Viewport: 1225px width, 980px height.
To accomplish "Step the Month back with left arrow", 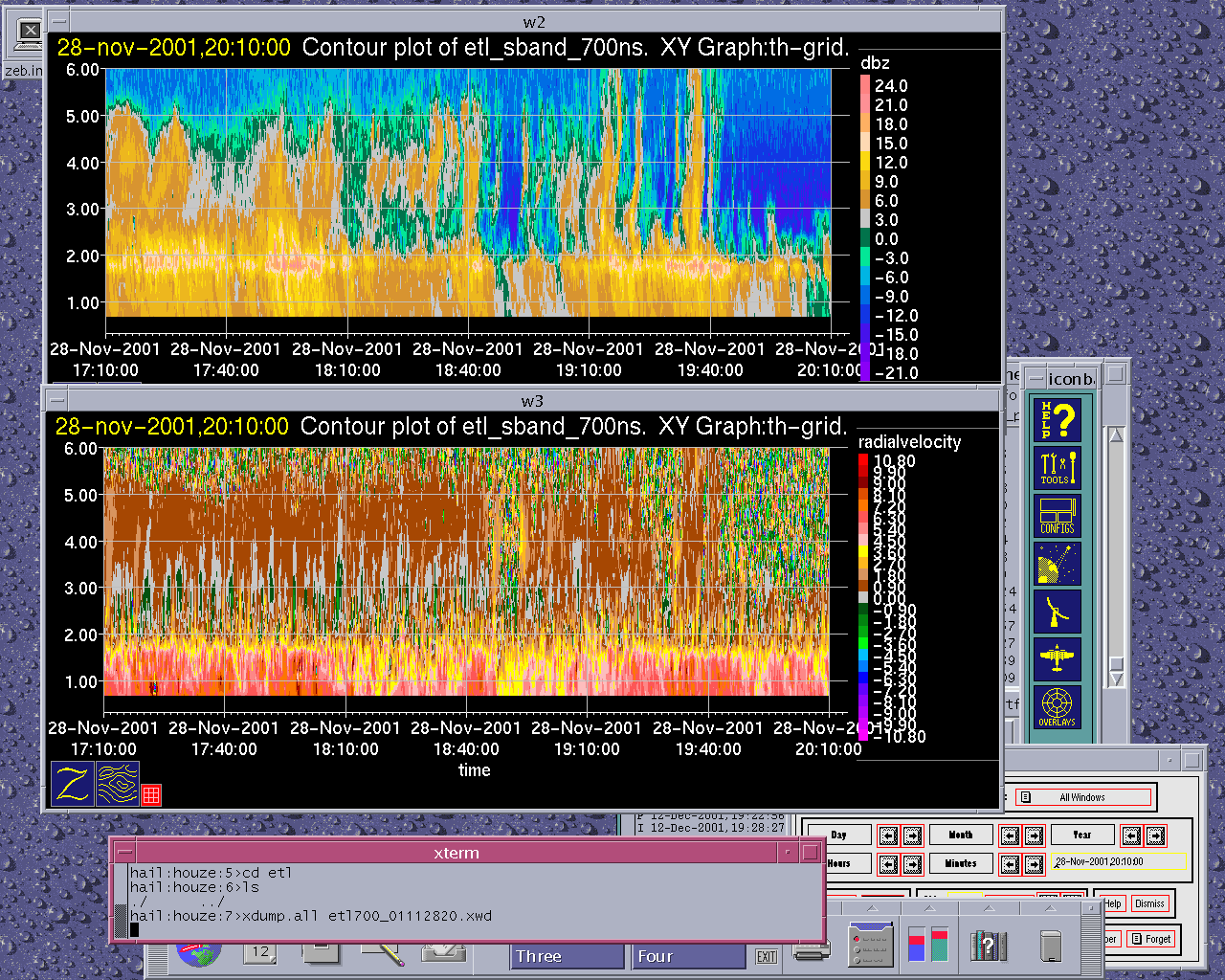I will point(1010,835).
